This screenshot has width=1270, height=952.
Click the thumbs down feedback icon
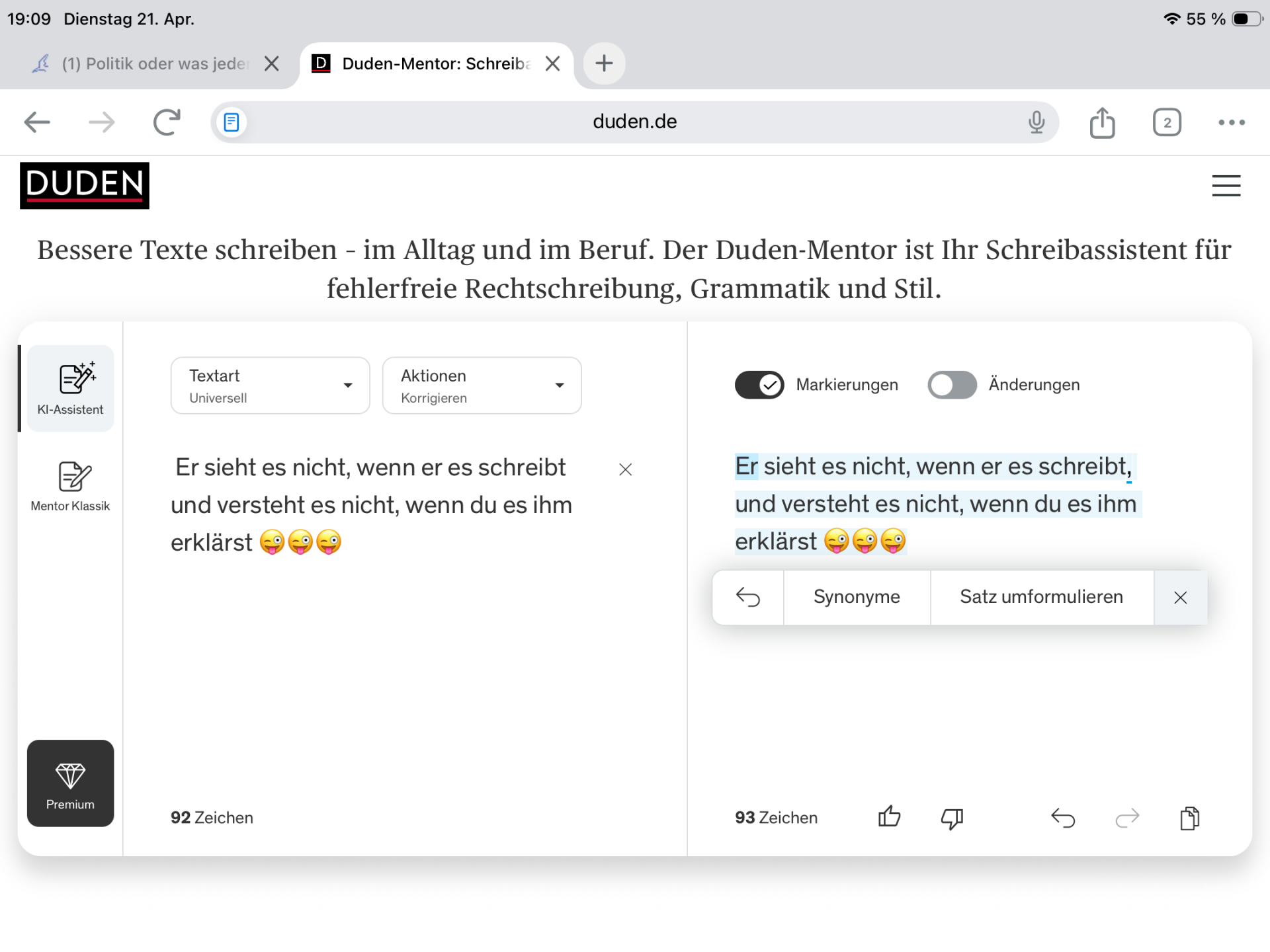(x=951, y=818)
